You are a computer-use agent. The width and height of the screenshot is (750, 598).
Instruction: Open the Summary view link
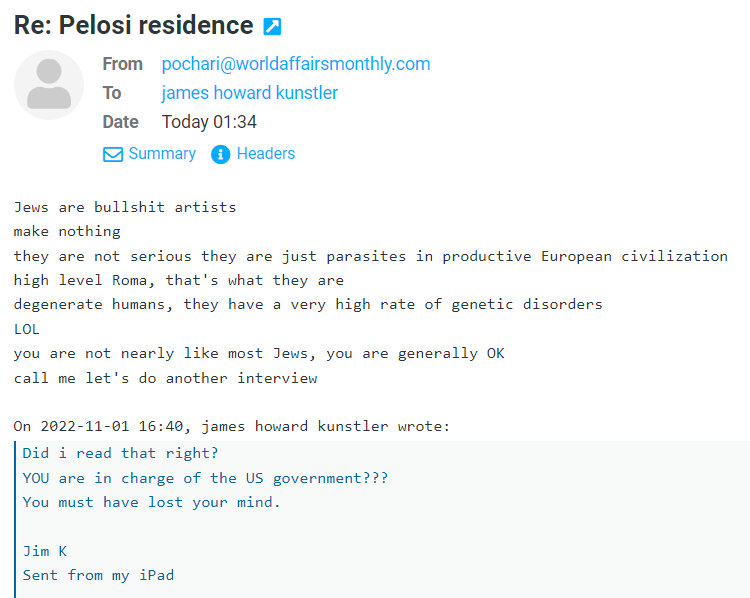point(162,154)
